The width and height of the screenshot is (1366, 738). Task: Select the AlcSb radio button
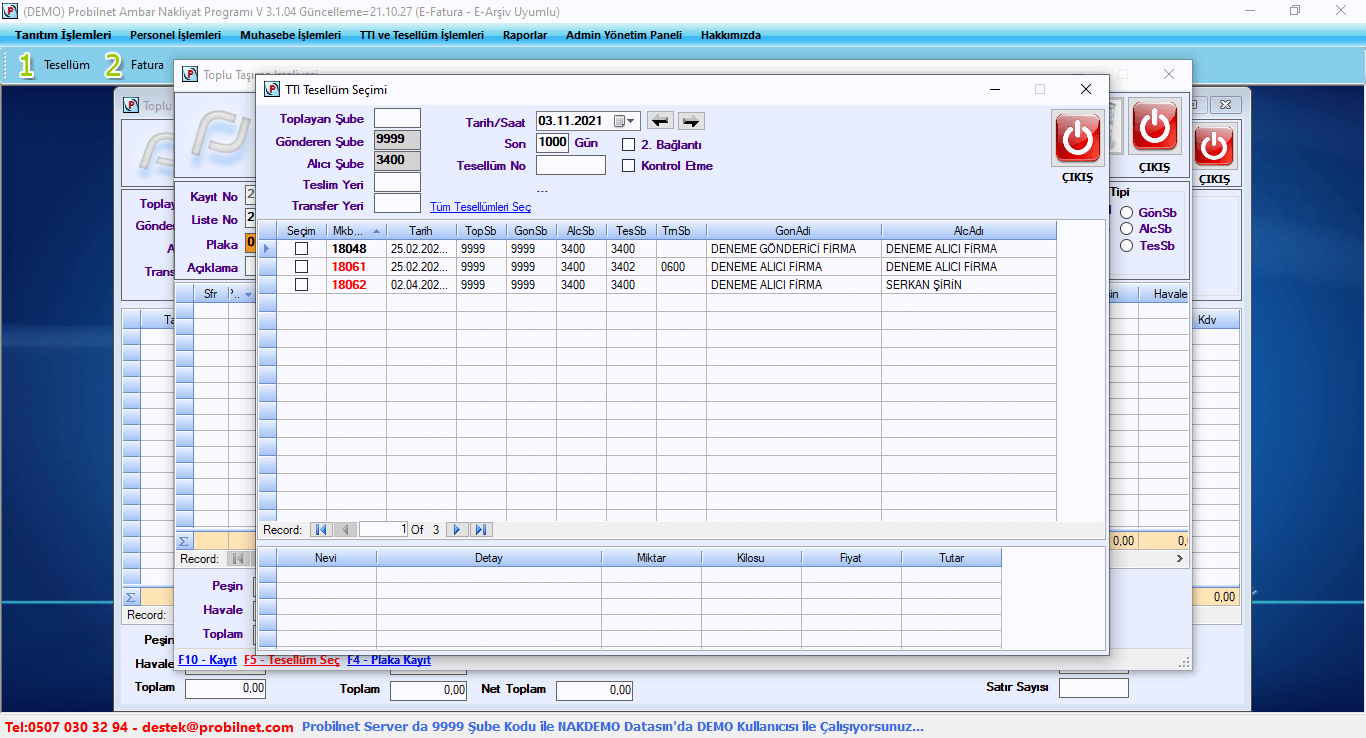tap(1126, 229)
